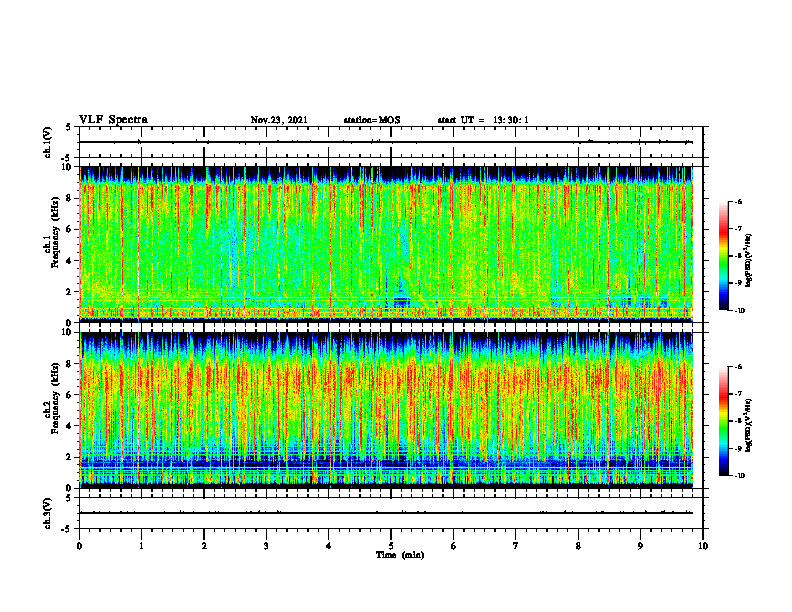Click the ch.1 spectrogram color scale bar
792x612 pixels.
coord(723,256)
